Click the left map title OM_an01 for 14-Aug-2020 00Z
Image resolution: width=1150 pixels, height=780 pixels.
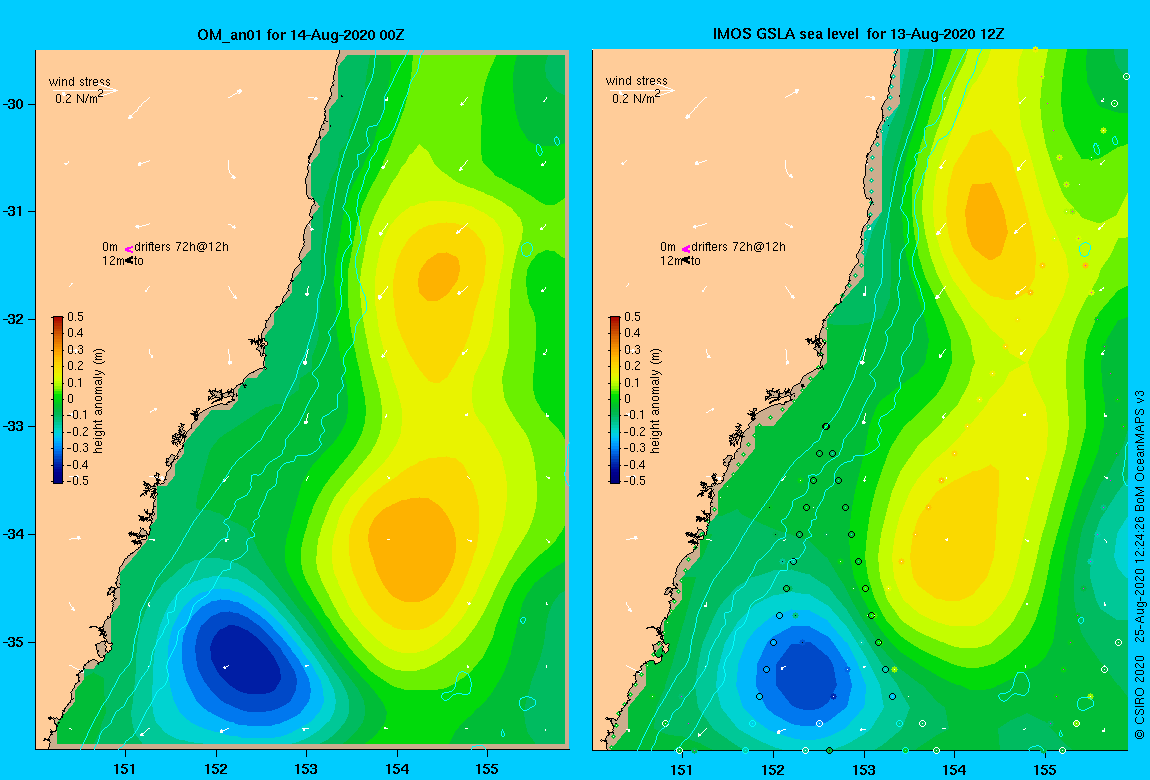301,35
